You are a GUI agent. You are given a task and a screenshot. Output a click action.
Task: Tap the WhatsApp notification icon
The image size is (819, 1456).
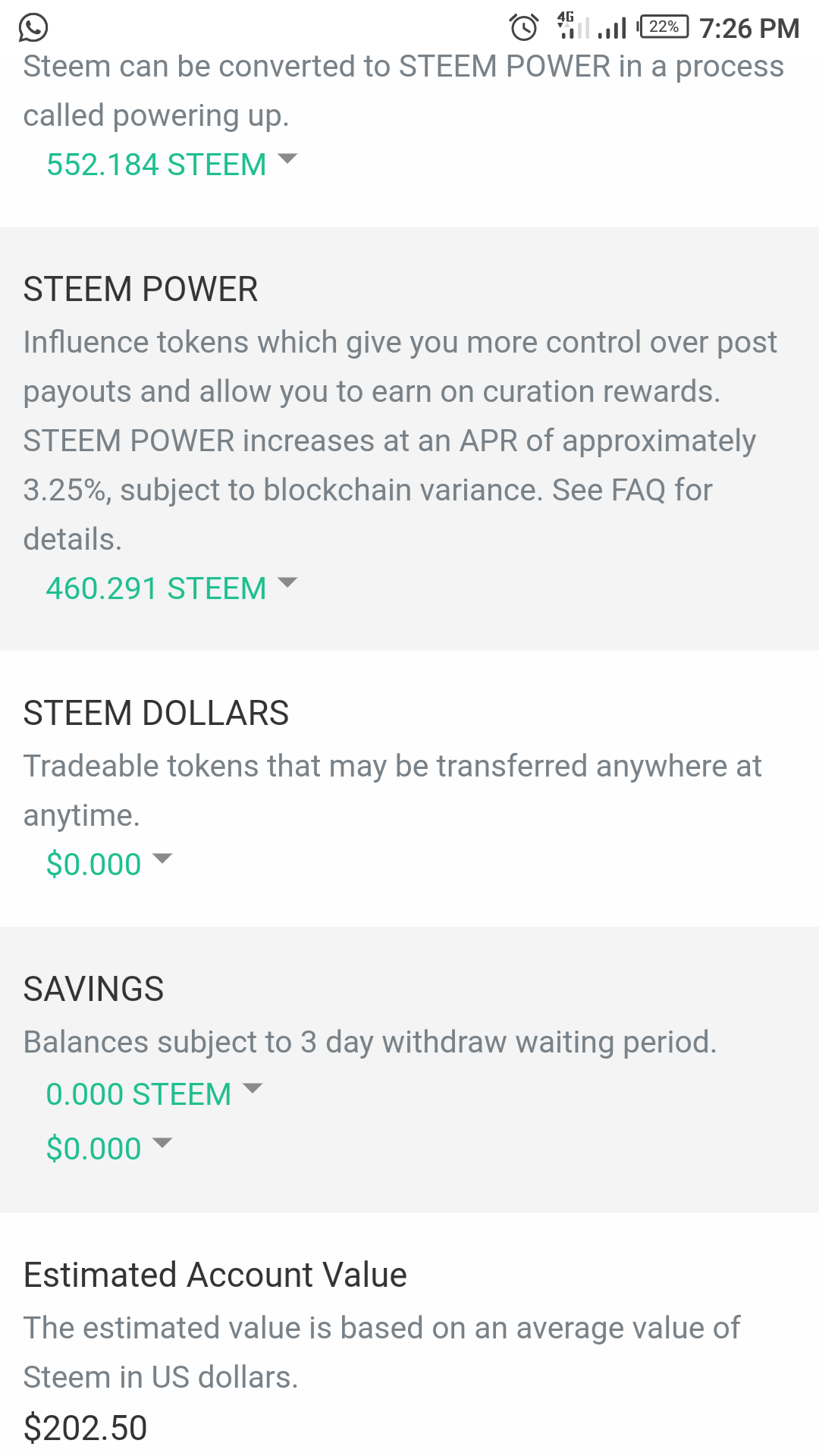tap(33, 28)
